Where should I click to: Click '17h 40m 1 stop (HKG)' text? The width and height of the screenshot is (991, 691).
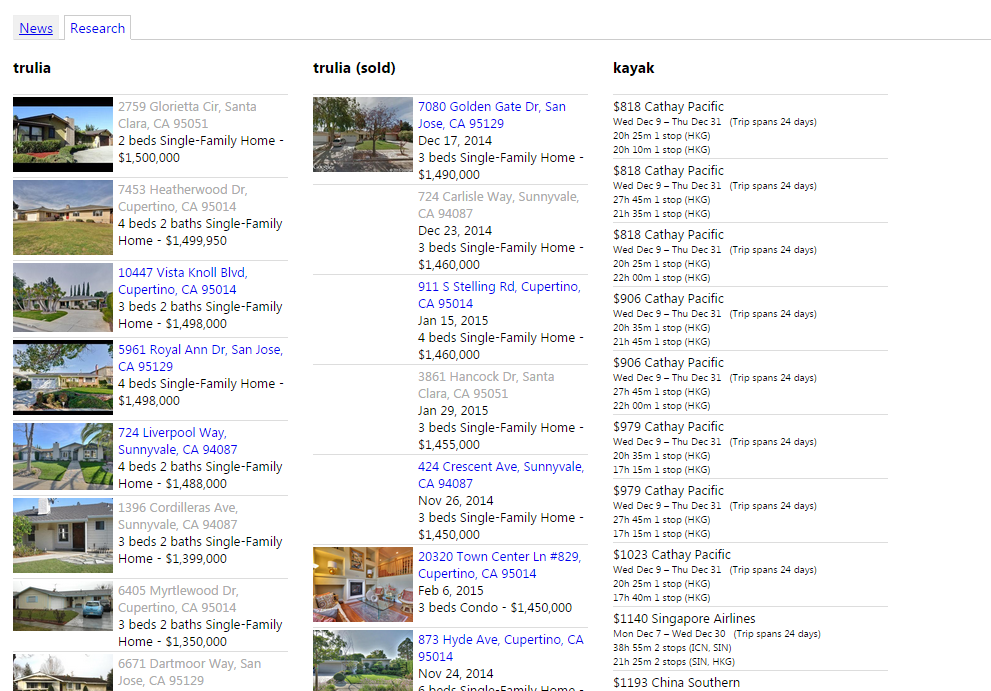662,597
